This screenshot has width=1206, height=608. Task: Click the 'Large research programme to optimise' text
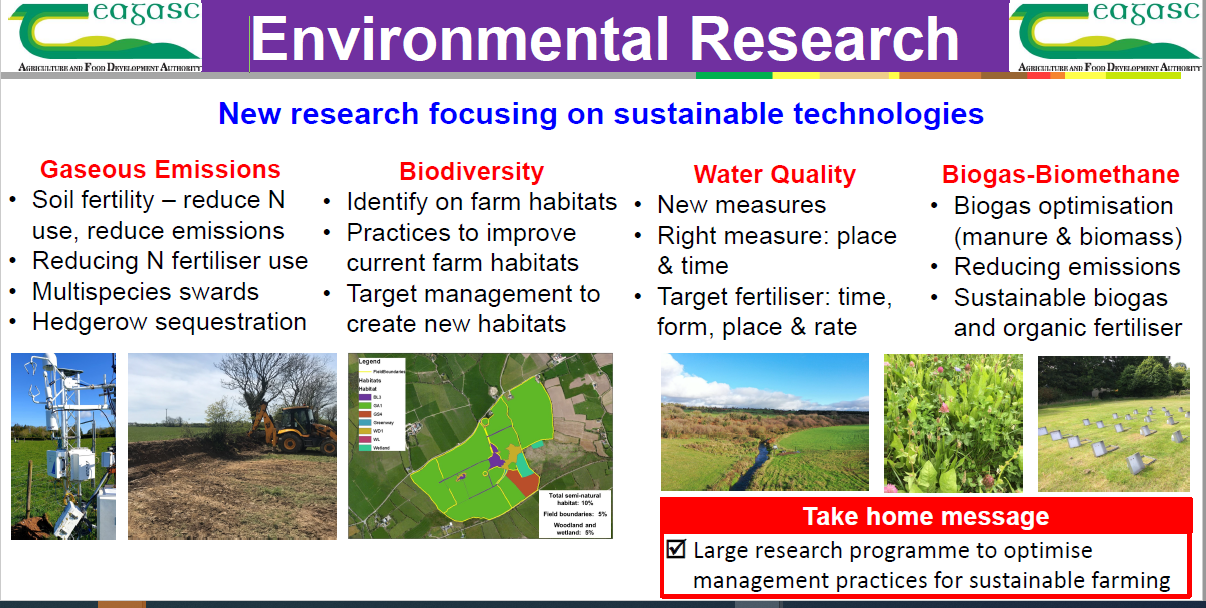pyautogui.click(x=893, y=550)
